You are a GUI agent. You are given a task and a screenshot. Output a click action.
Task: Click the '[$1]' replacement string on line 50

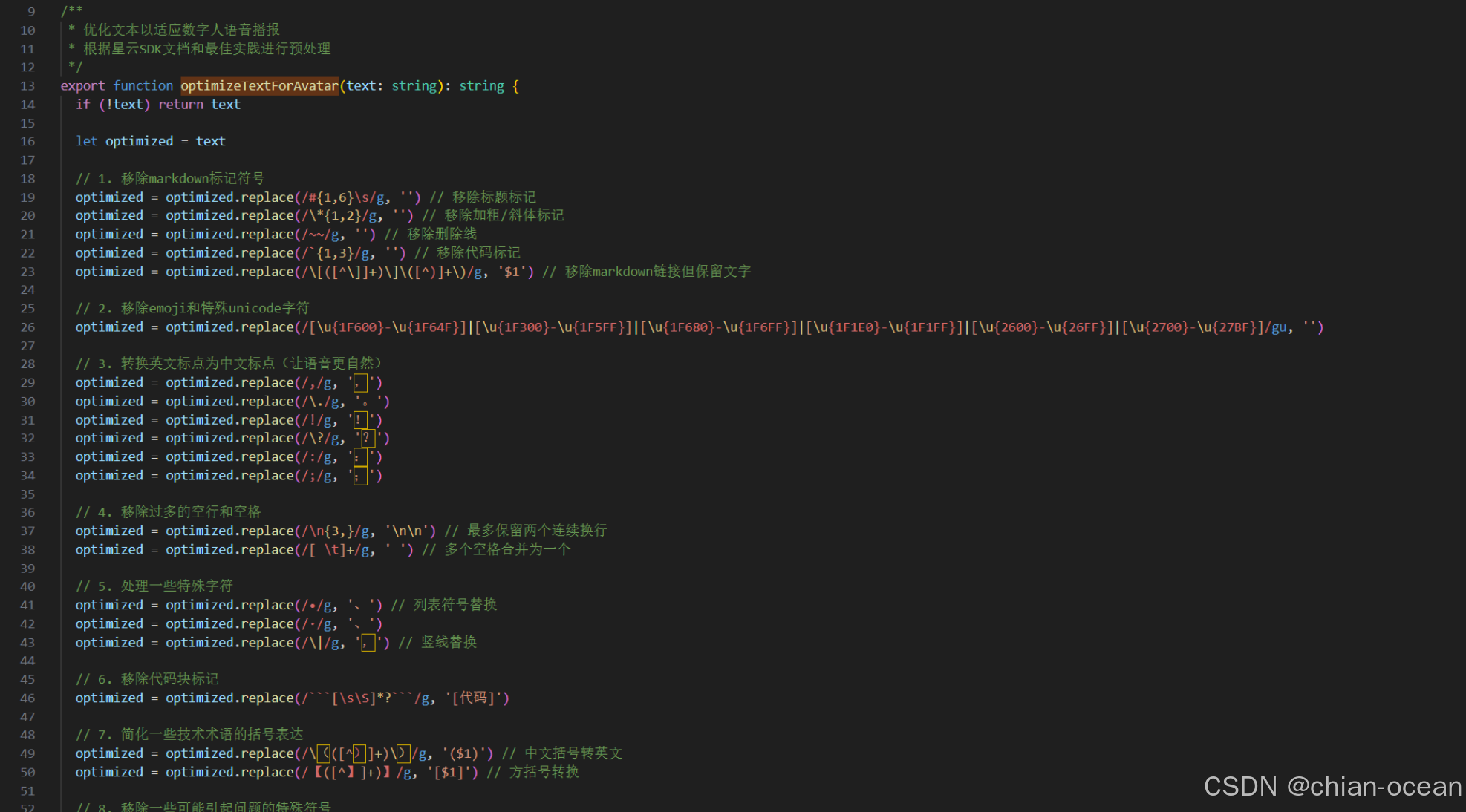point(448,772)
